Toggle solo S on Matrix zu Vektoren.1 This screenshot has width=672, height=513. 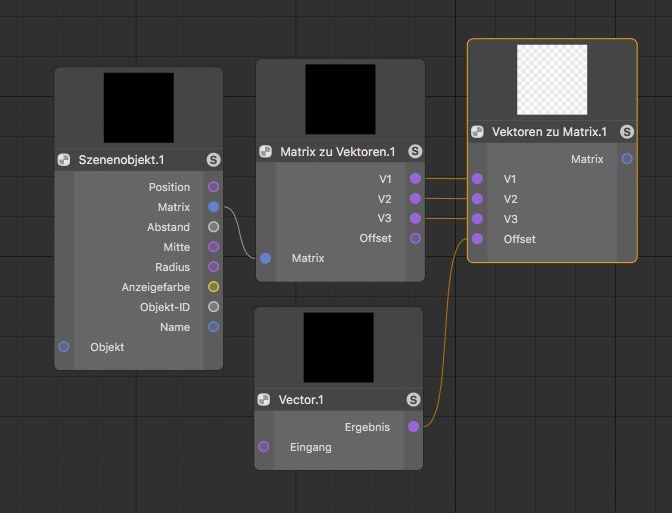tap(415, 151)
